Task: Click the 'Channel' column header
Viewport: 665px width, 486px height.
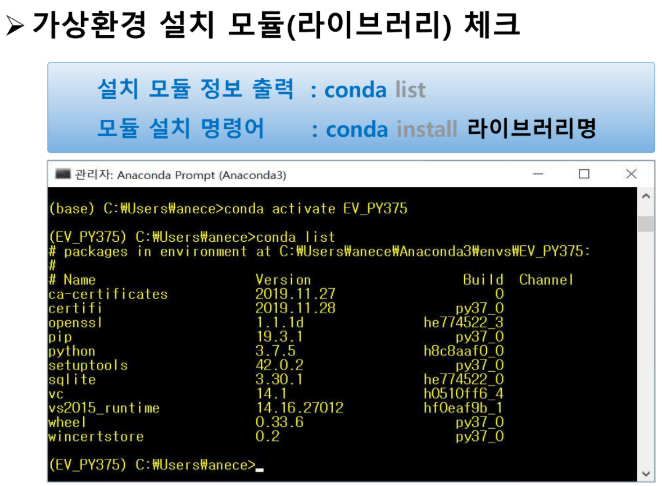Action: tap(546, 280)
